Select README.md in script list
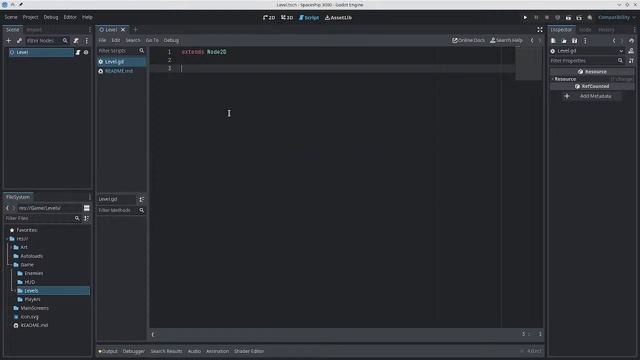 (121, 71)
